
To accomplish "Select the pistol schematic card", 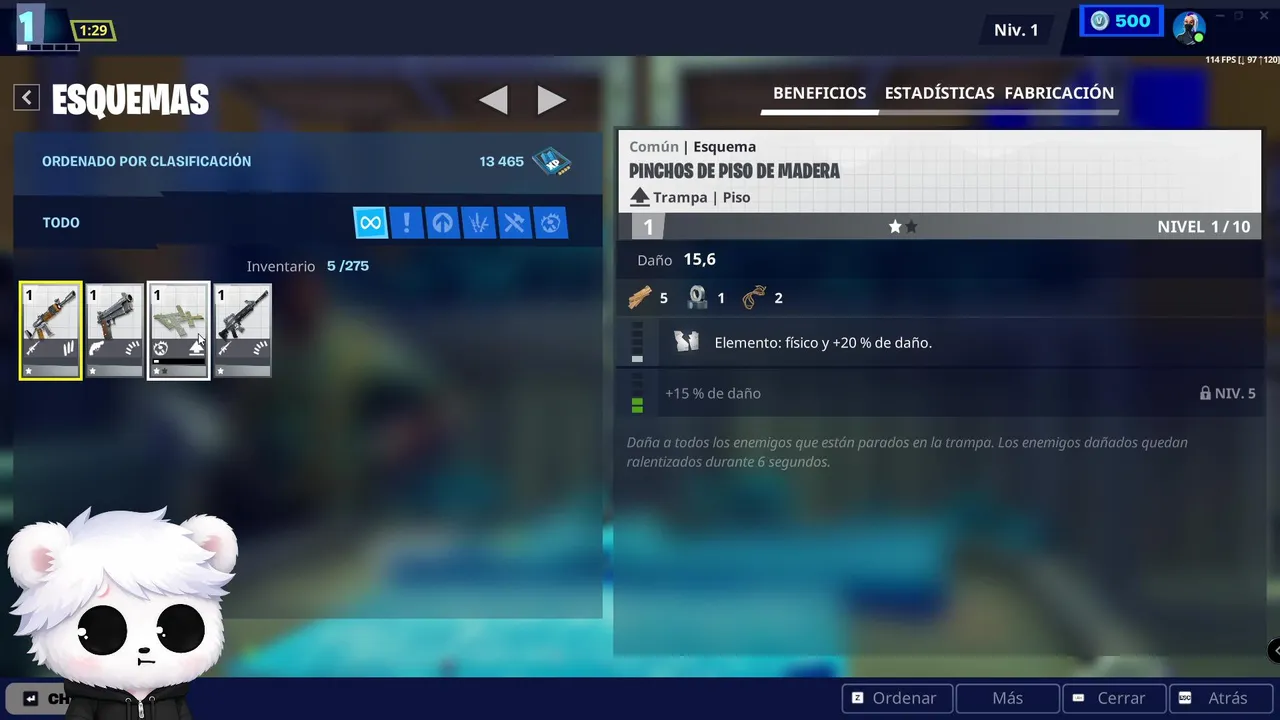I will coord(115,331).
